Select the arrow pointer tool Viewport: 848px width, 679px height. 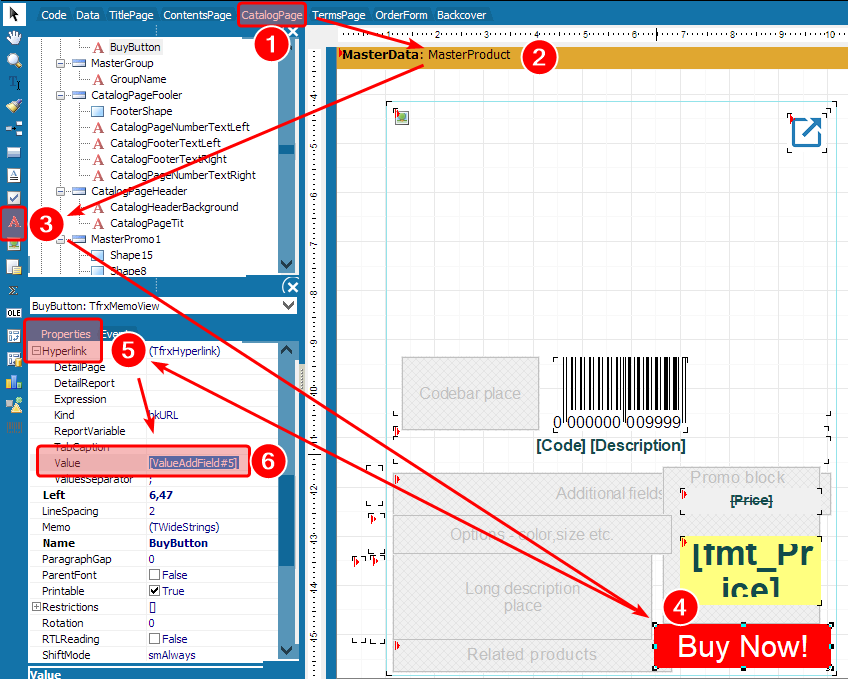14,14
